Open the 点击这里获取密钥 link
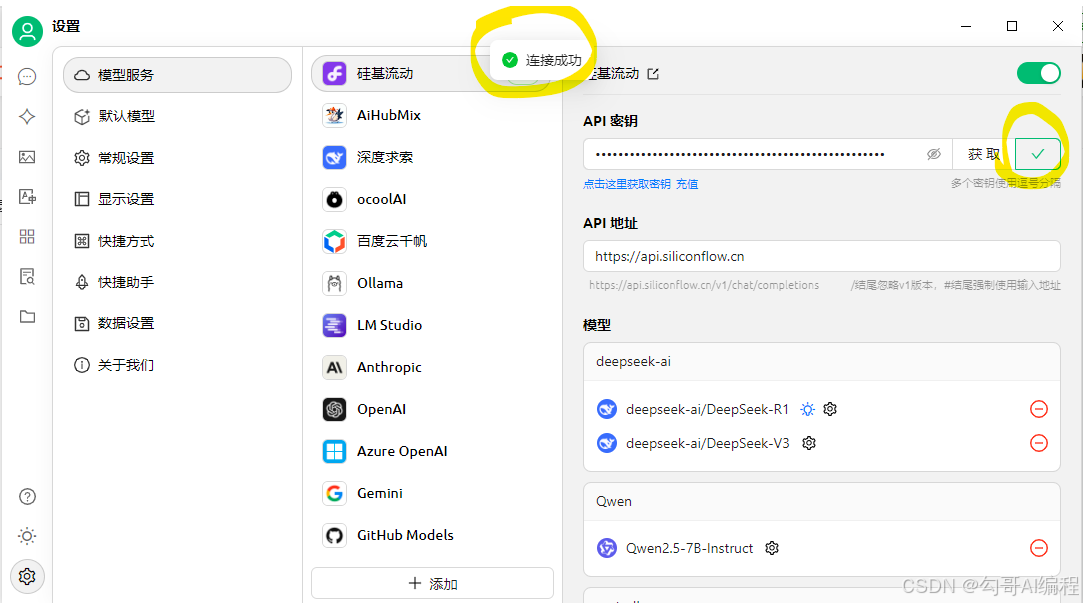This screenshot has height=603, width=1083. (x=626, y=184)
